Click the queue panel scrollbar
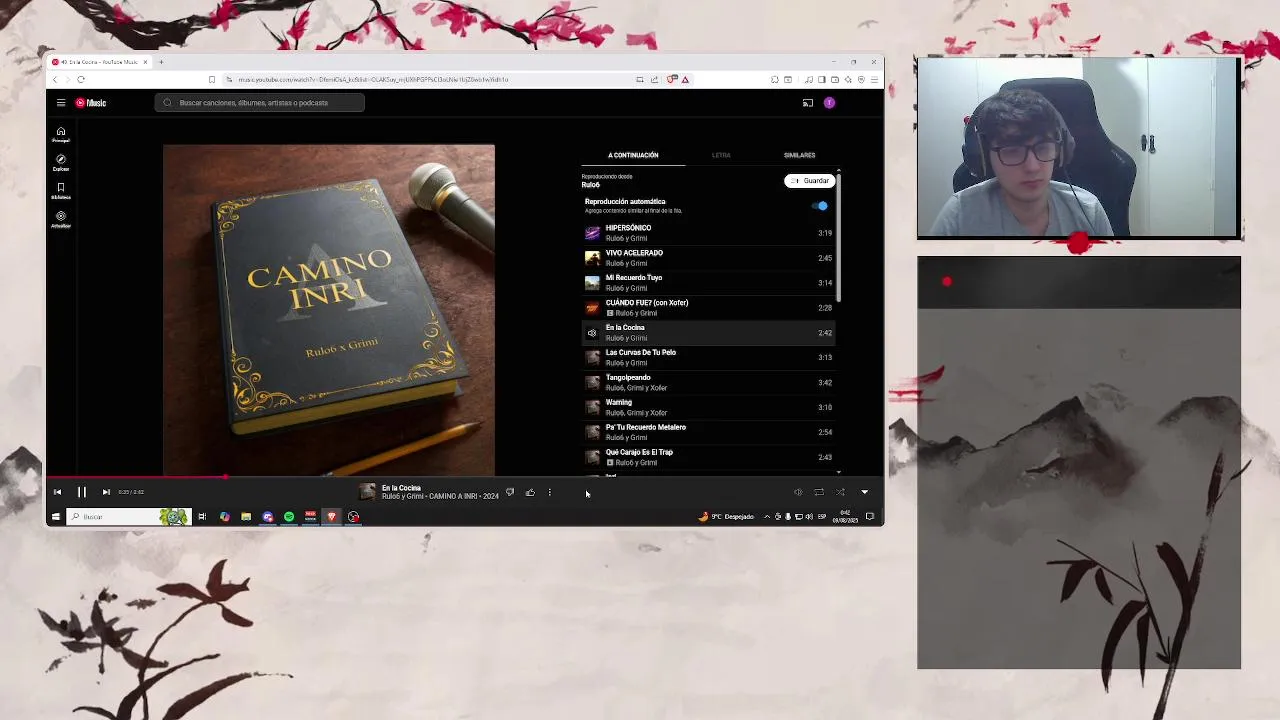Image resolution: width=1280 pixels, height=720 pixels. click(x=839, y=236)
